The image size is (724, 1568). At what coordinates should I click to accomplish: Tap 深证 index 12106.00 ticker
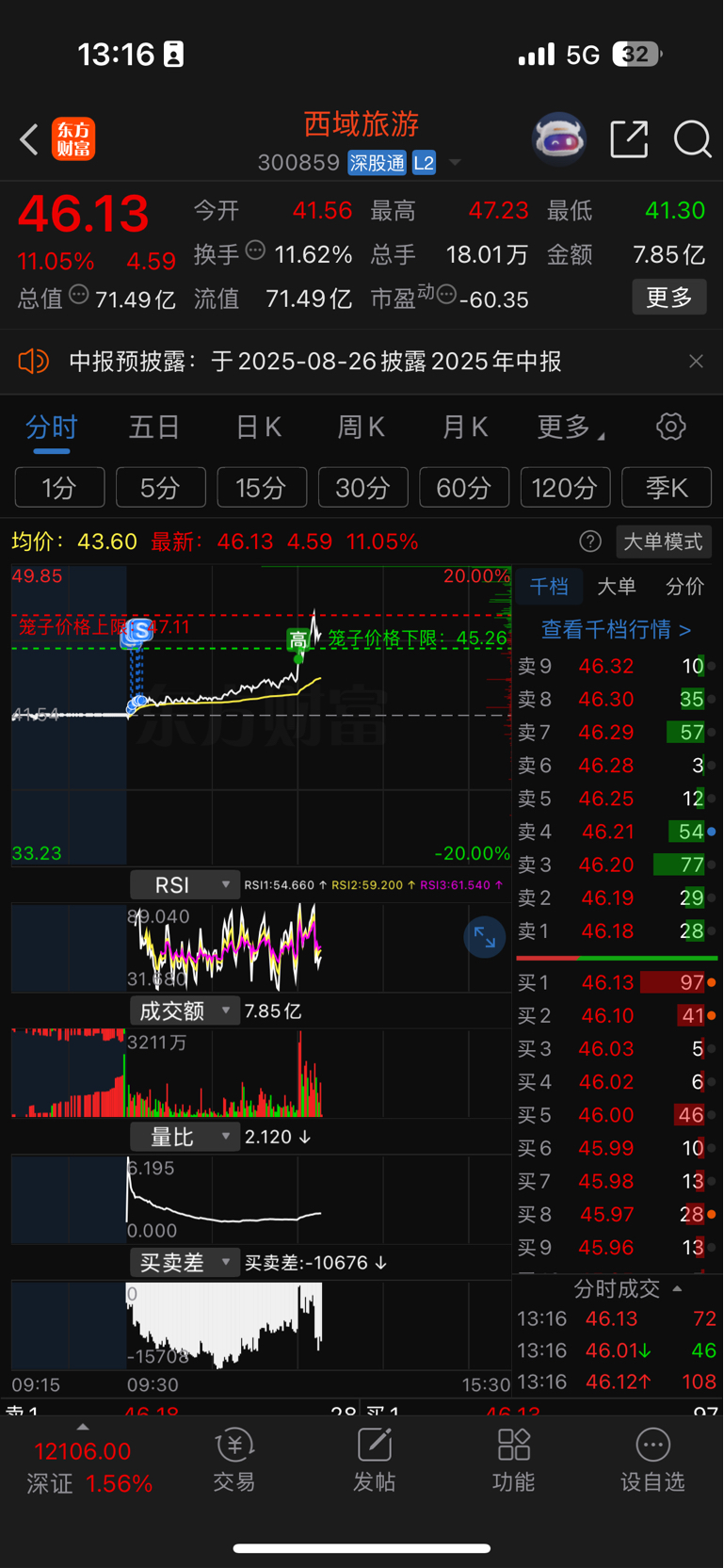point(89,1466)
